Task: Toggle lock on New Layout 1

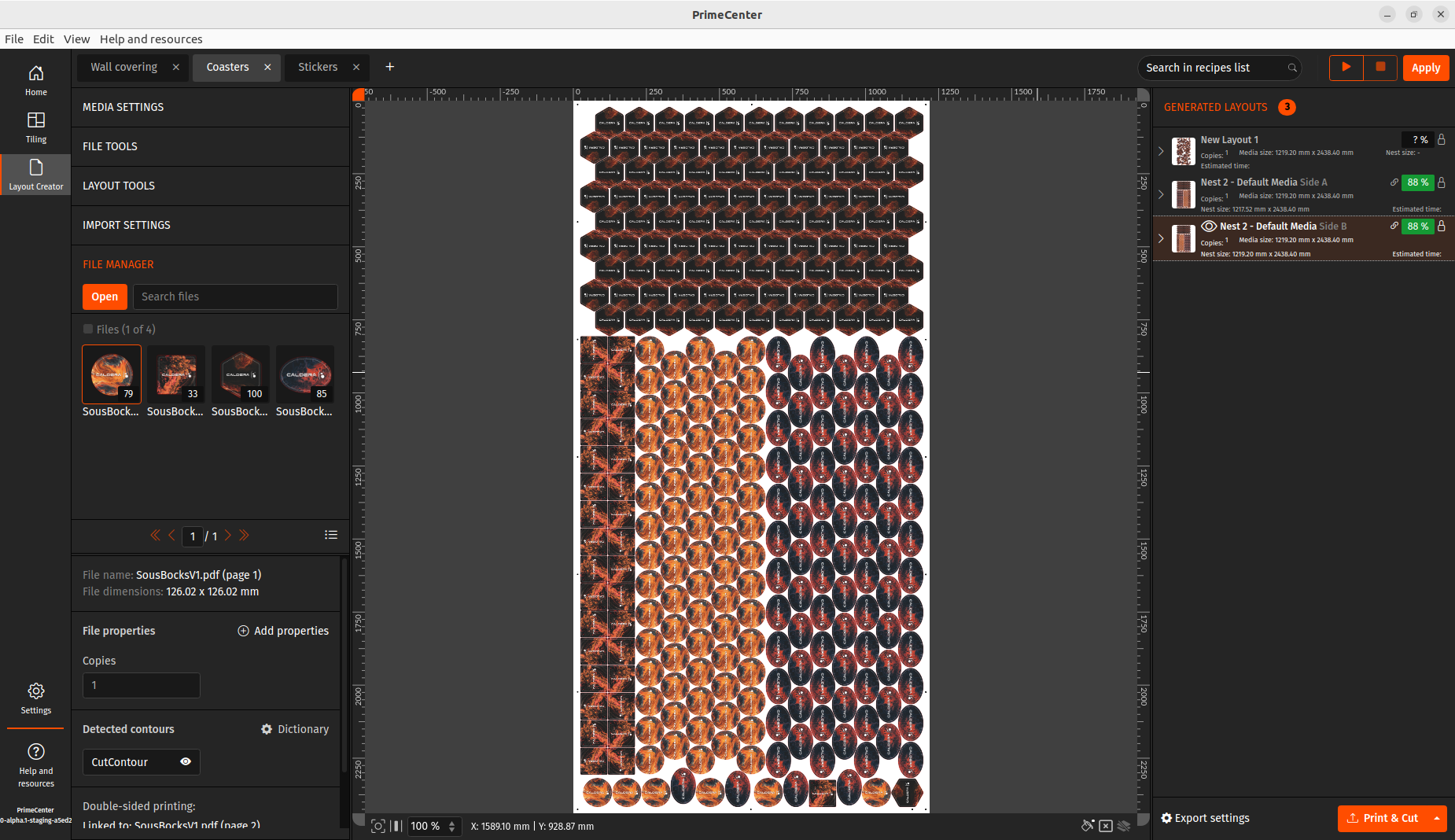Action: tap(1442, 139)
